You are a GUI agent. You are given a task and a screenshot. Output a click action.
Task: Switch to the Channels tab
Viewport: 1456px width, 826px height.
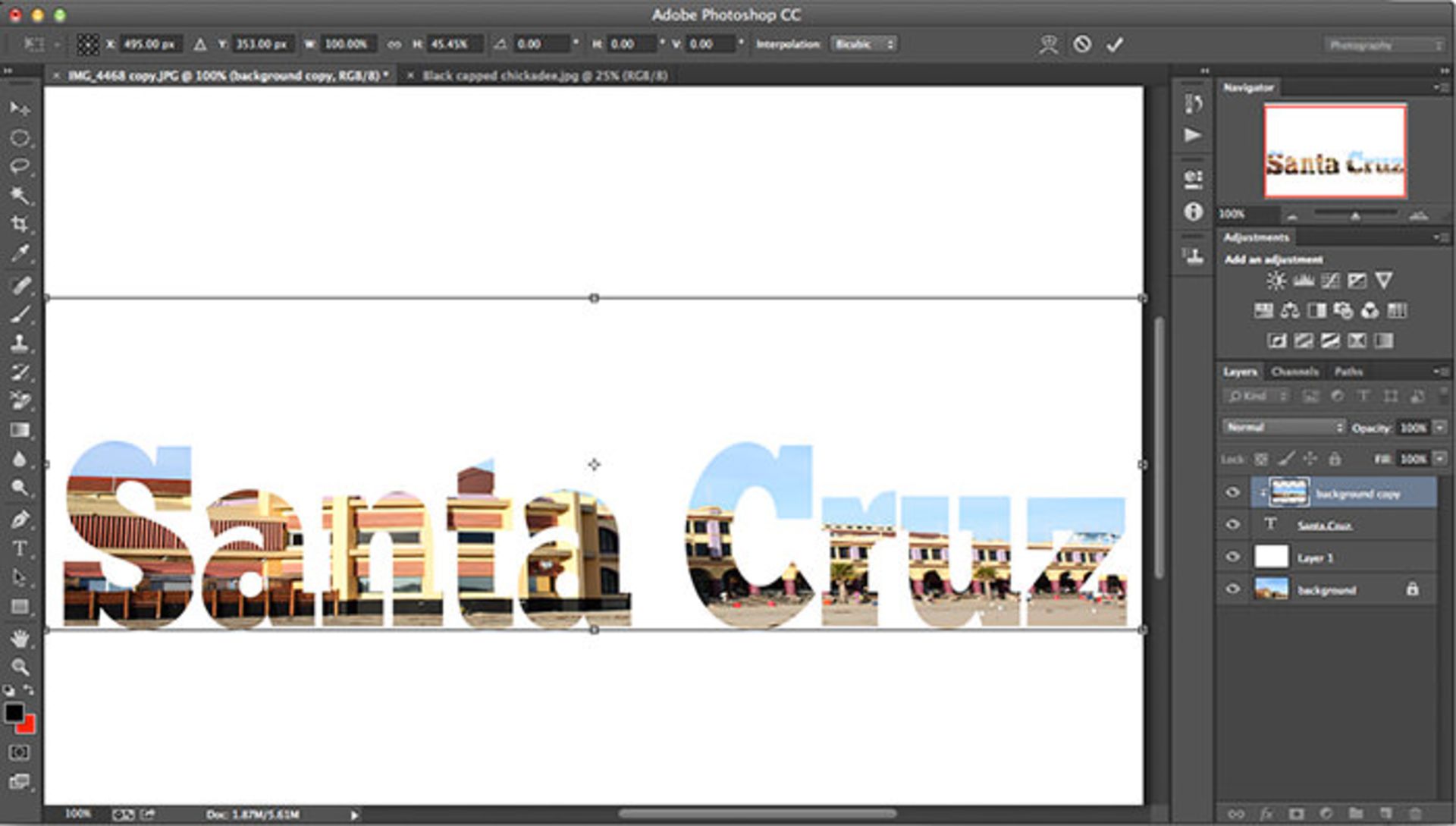[1294, 372]
